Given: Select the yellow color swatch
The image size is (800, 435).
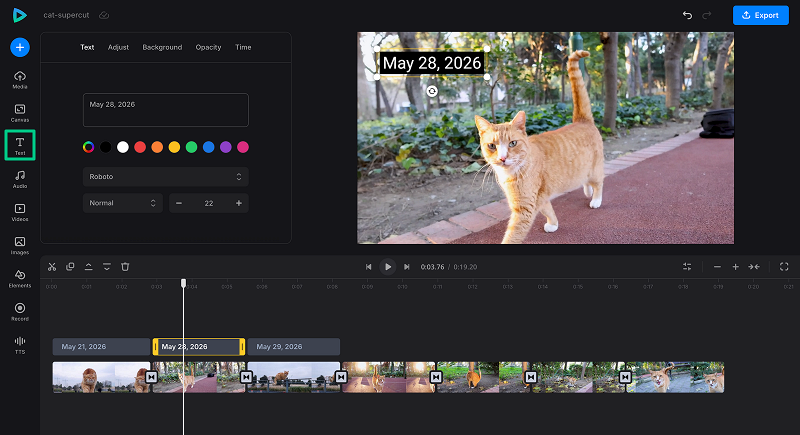Looking at the screenshot, I should click(x=174, y=147).
